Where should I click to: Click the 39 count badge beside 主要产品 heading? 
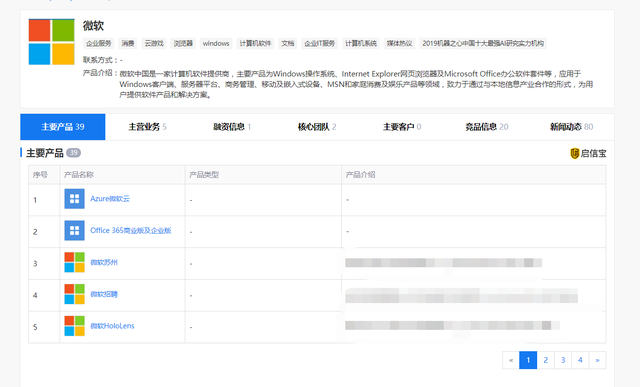point(73,153)
